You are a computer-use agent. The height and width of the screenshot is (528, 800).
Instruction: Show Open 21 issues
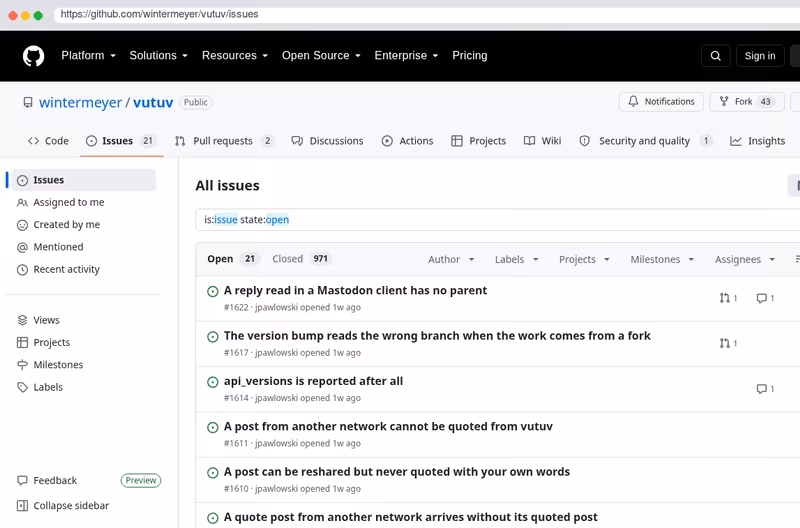pyautogui.click(x=233, y=259)
